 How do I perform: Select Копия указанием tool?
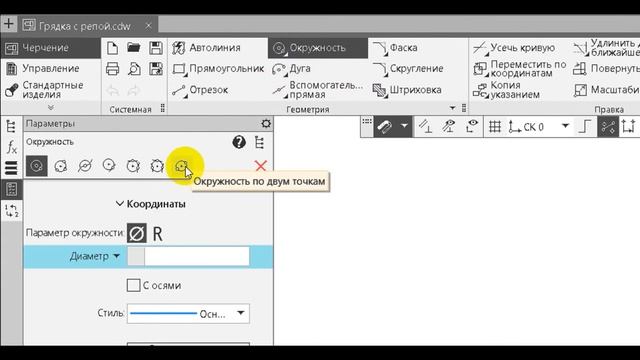point(507,90)
